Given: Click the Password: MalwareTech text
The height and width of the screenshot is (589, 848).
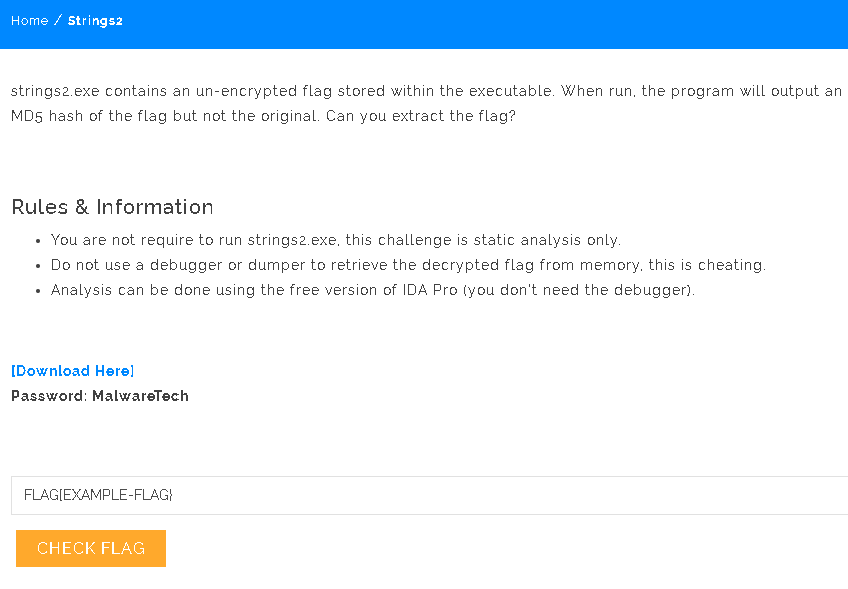Looking at the screenshot, I should [x=99, y=396].
